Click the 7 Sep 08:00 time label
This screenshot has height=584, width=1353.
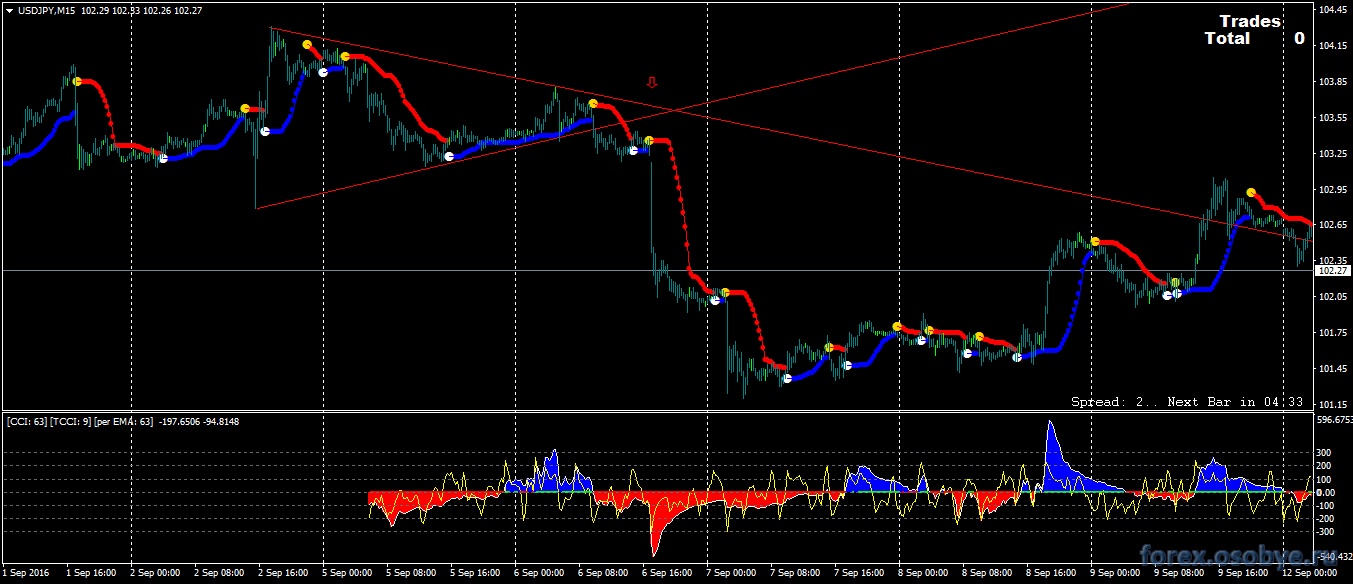point(796,574)
